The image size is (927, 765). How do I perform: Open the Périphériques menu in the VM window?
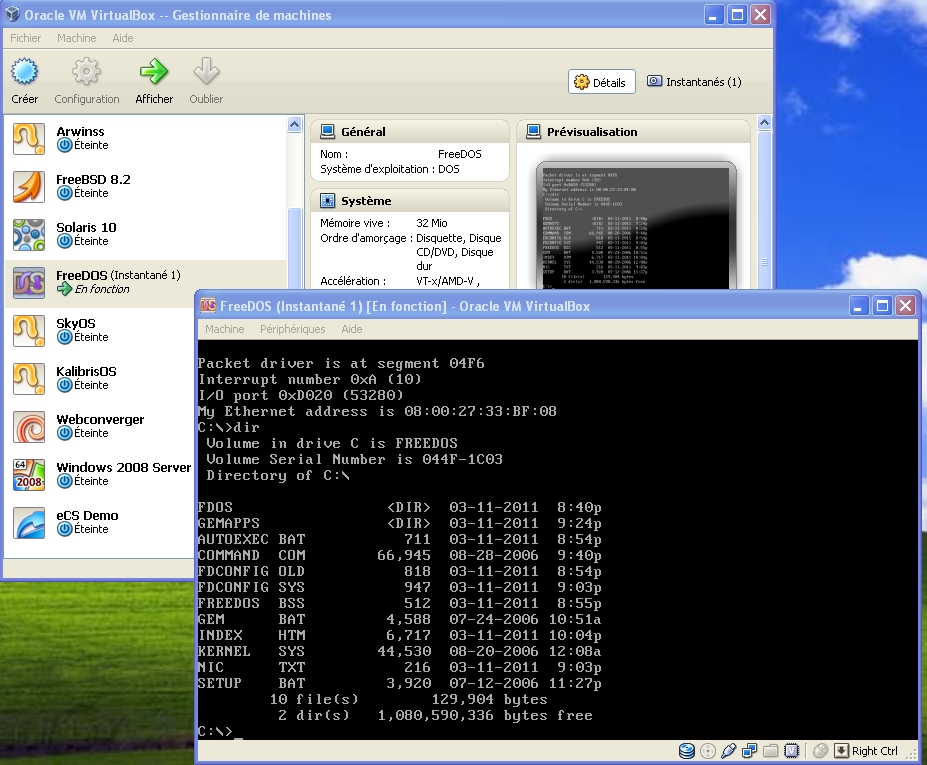292,329
